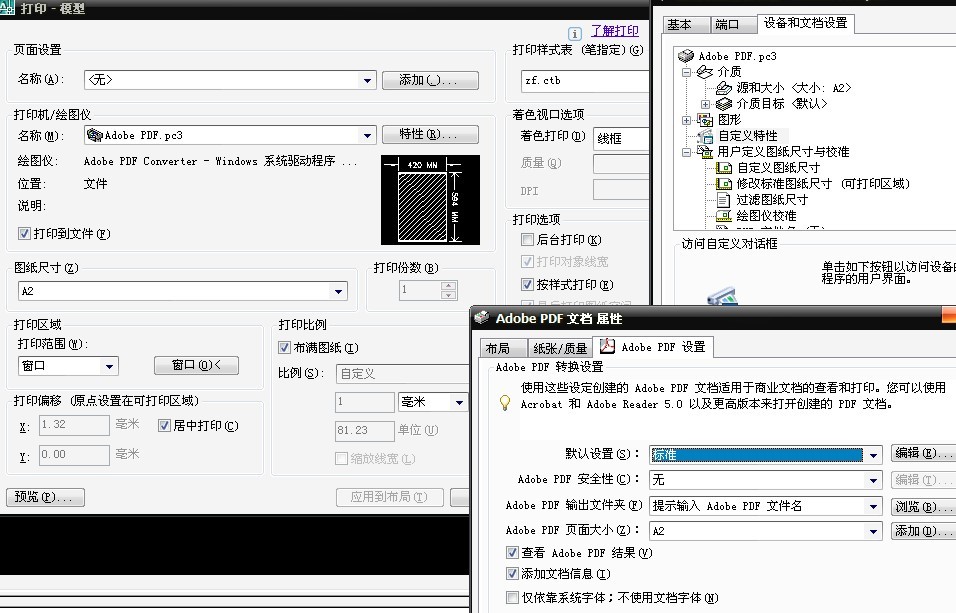Toggle 查看 Adobe PDF 结果 checkbox
The width and height of the screenshot is (956, 613).
[x=513, y=553]
